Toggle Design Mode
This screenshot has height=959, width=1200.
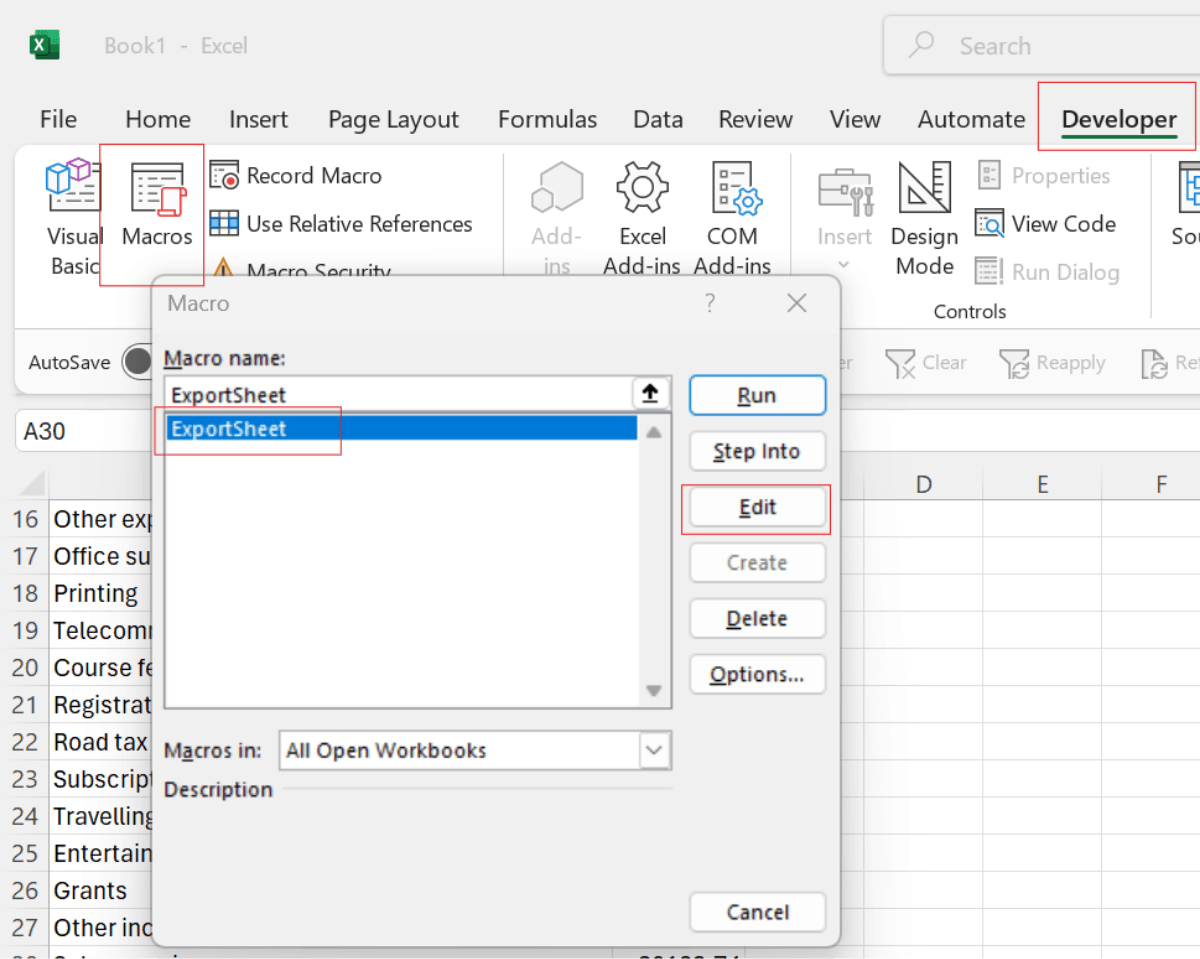pyautogui.click(x=924, y=219)
